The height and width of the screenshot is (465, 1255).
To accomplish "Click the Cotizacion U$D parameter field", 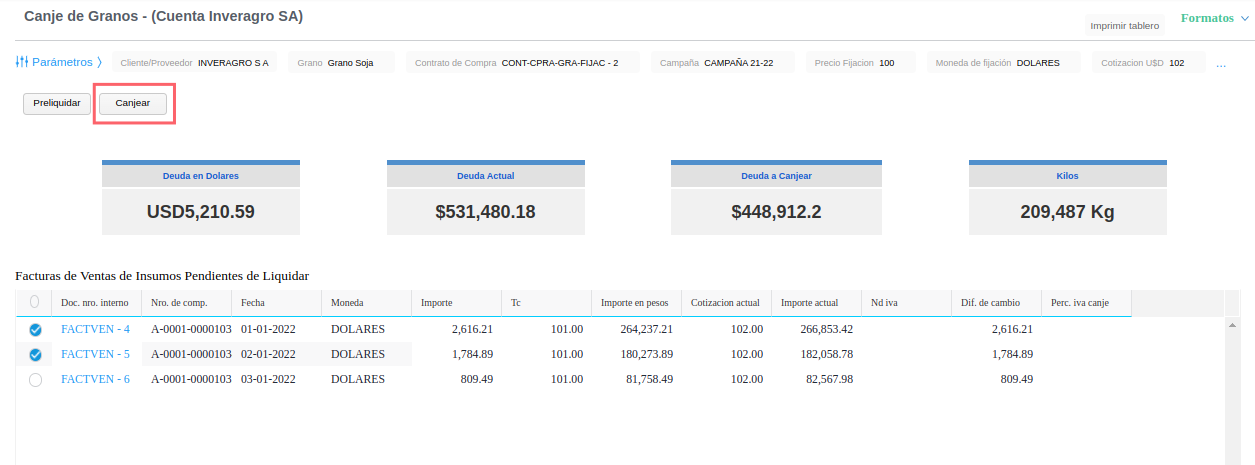I will (x=1147, y=63).
